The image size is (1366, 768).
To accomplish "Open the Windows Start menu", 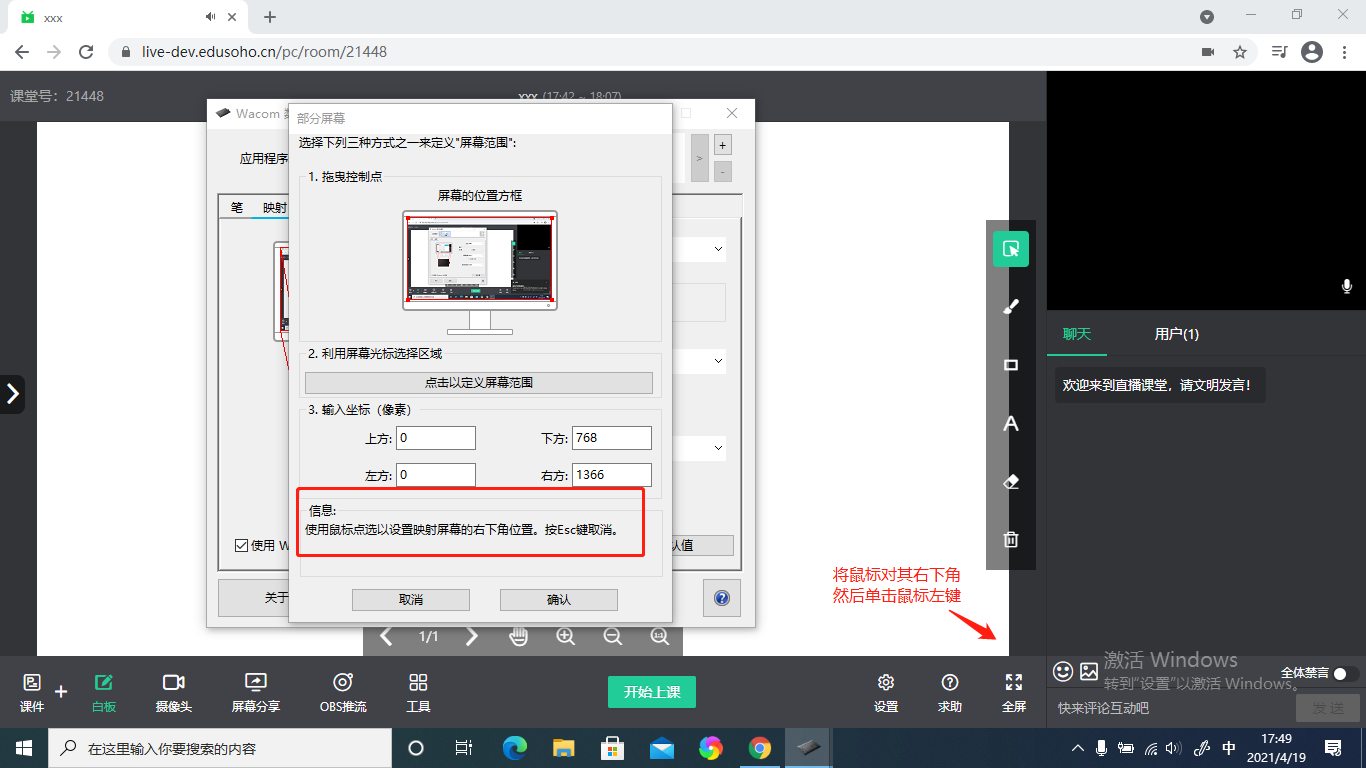I will tap(23, 748).
